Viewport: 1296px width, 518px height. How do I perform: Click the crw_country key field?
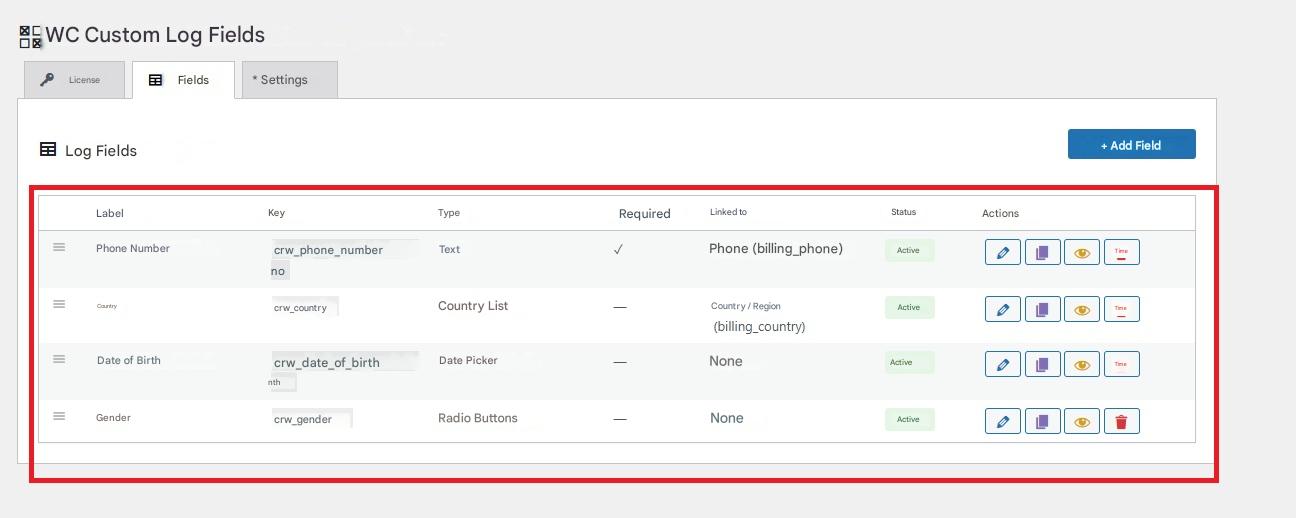304,308
